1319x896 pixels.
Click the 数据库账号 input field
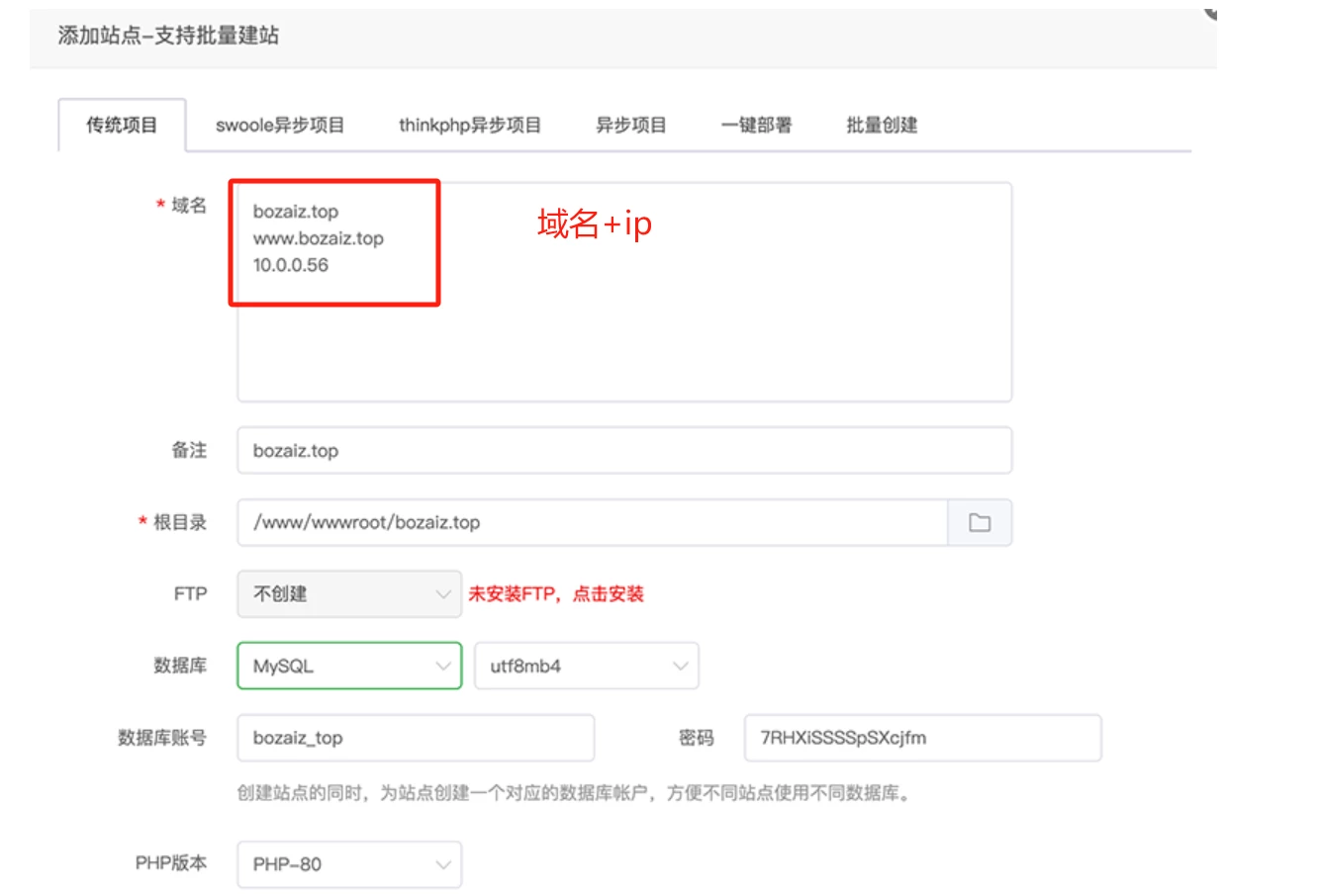pyautogui.click(x=416, y=739)
